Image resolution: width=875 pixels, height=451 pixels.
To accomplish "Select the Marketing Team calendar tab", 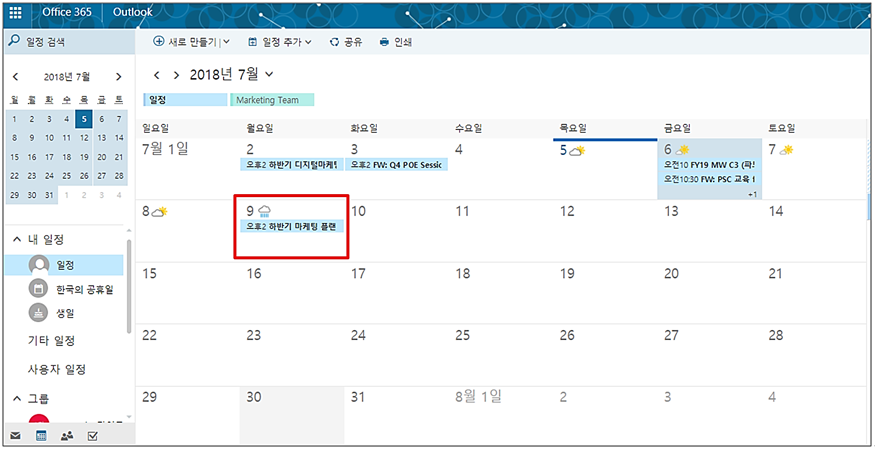I will click(x=272, y=100).
